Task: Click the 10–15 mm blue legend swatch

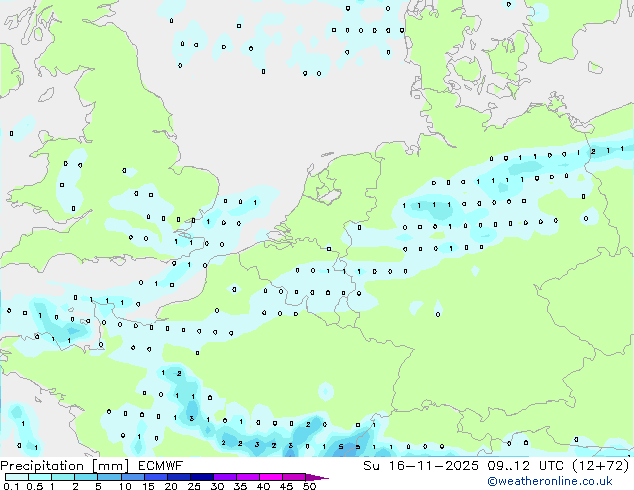Action: click(133, 477)
